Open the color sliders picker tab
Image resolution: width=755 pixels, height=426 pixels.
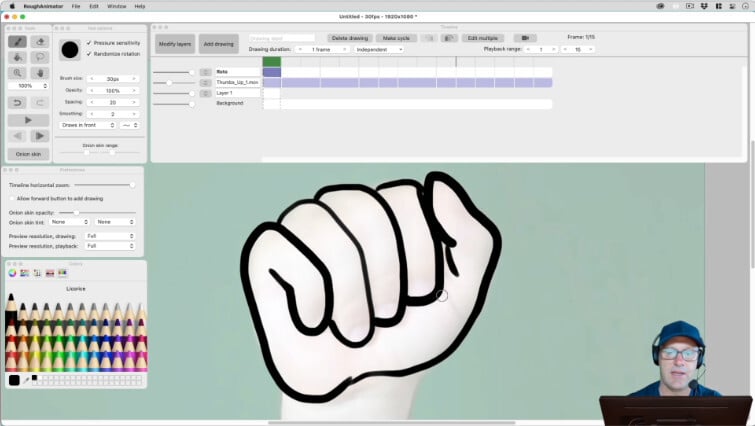click(25, 273)
